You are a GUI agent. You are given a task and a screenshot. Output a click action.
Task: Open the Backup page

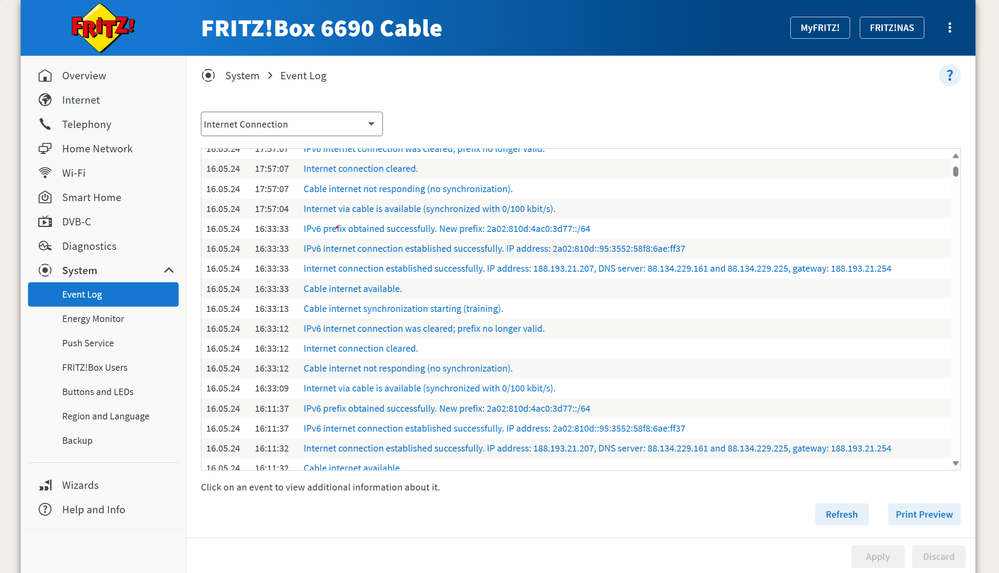click(77, 440)
